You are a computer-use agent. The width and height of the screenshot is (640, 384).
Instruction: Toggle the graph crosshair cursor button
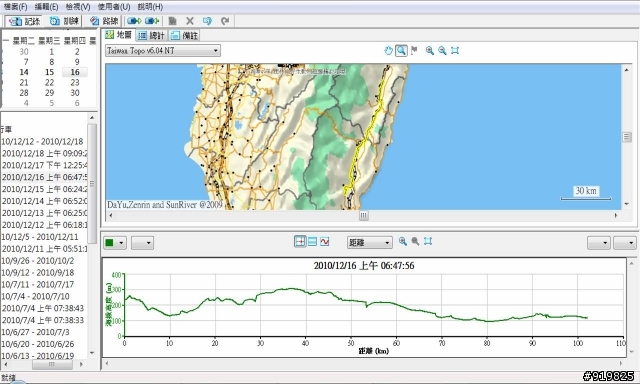[300, 242]
